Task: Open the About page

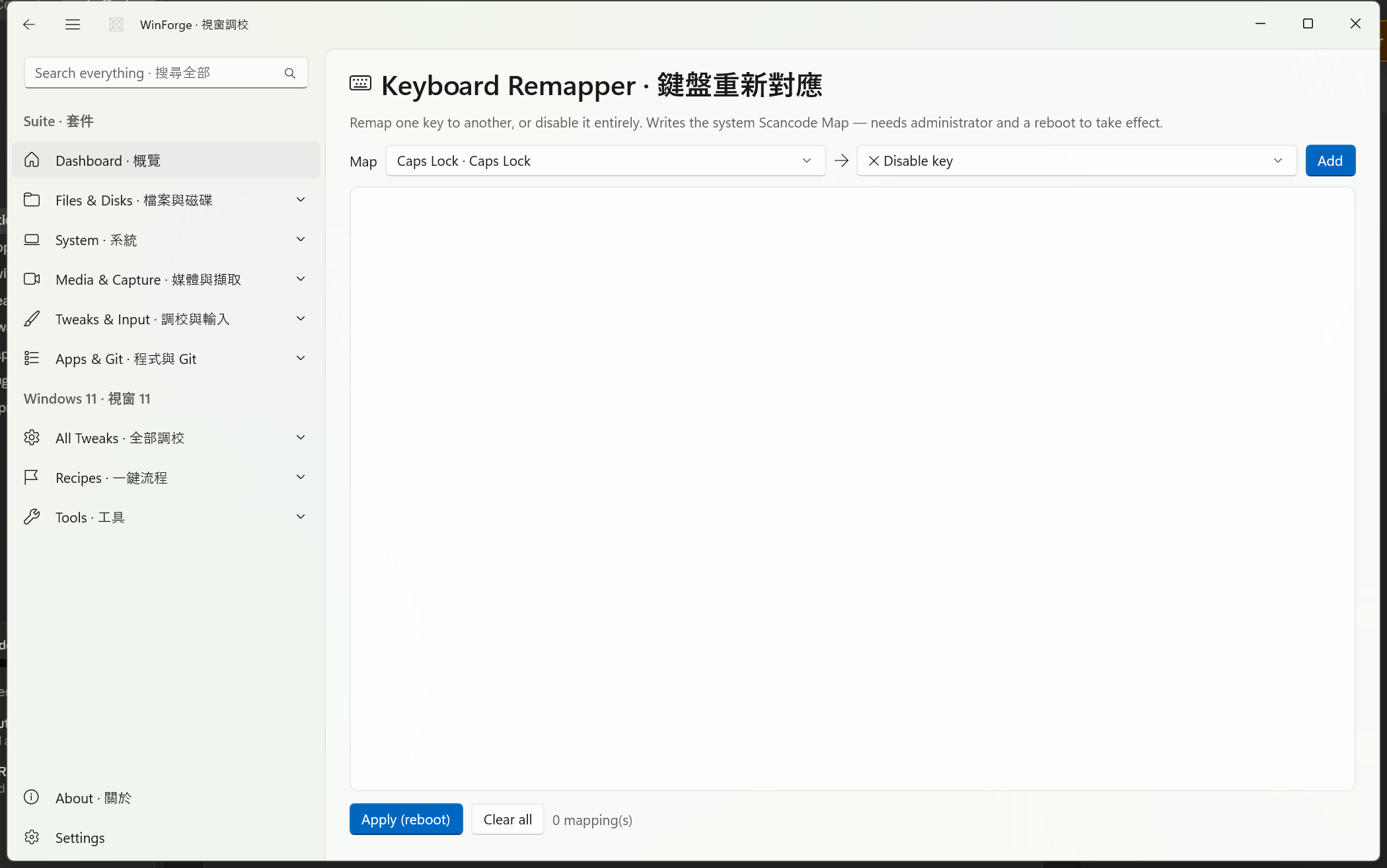Action: [166, 798]
